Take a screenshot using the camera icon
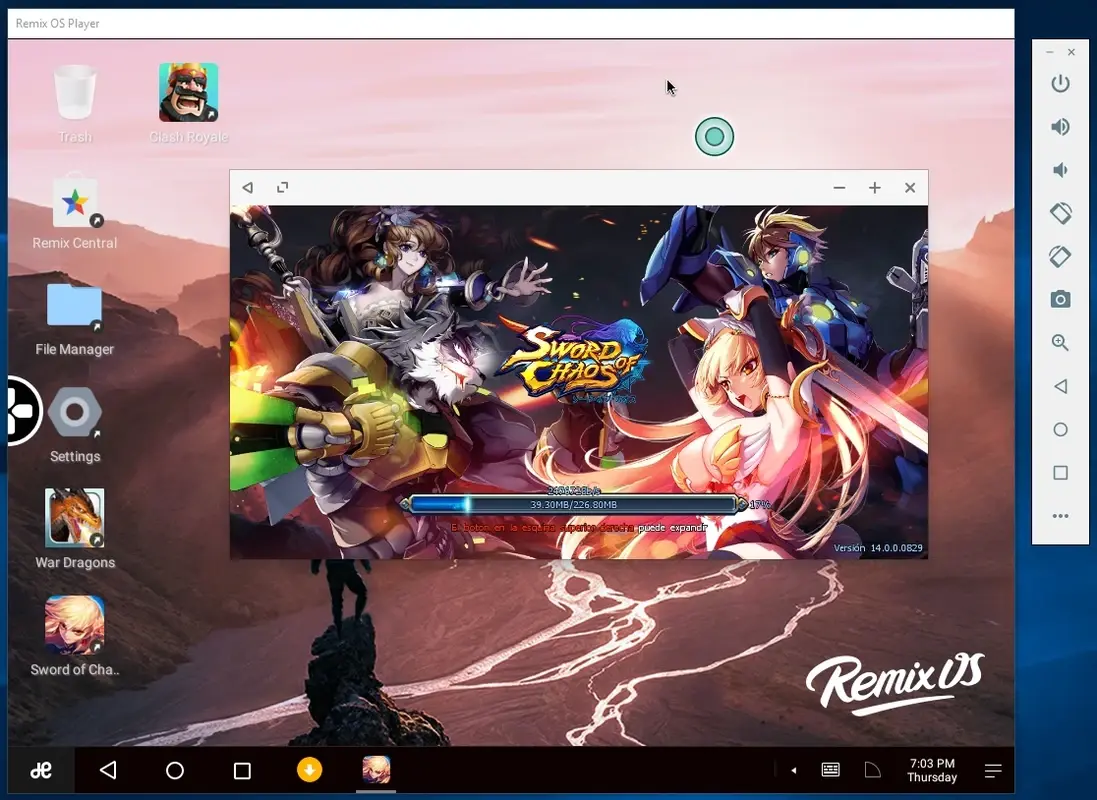The height and width of the screenshot is (800, 1097). coord(1060,299)
